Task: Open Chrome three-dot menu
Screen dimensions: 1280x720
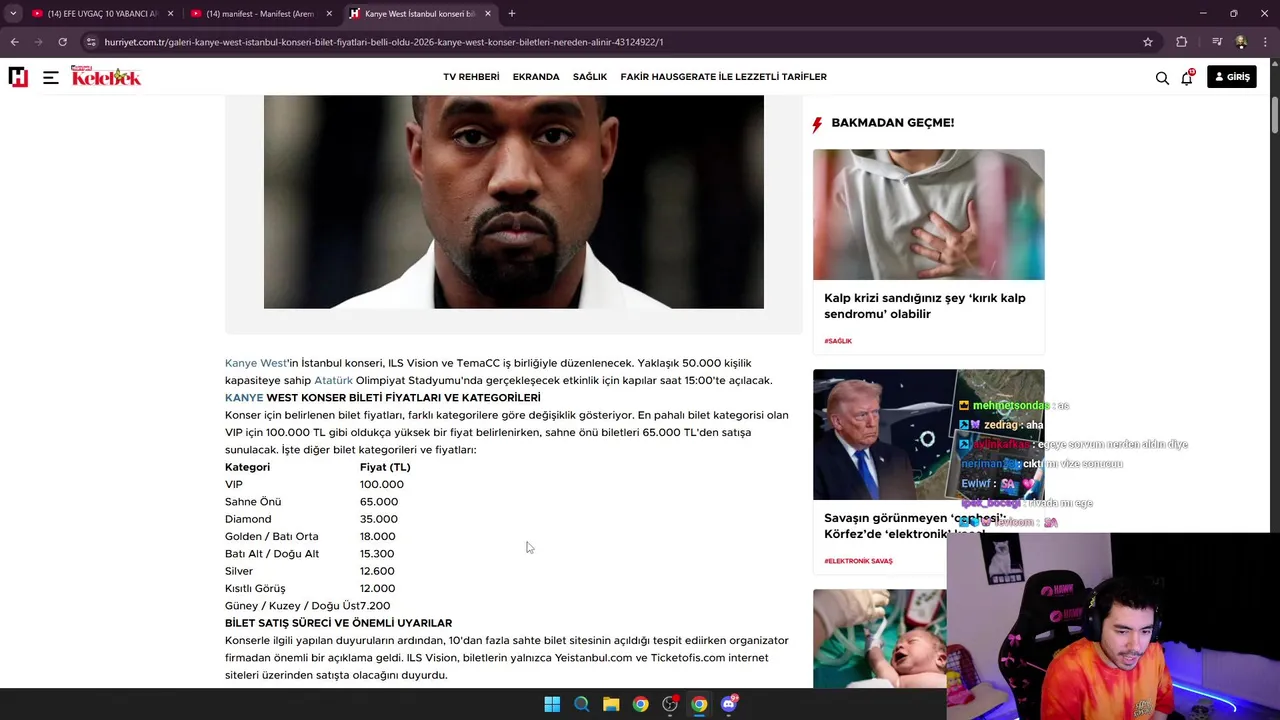Action: (1266, 42)
